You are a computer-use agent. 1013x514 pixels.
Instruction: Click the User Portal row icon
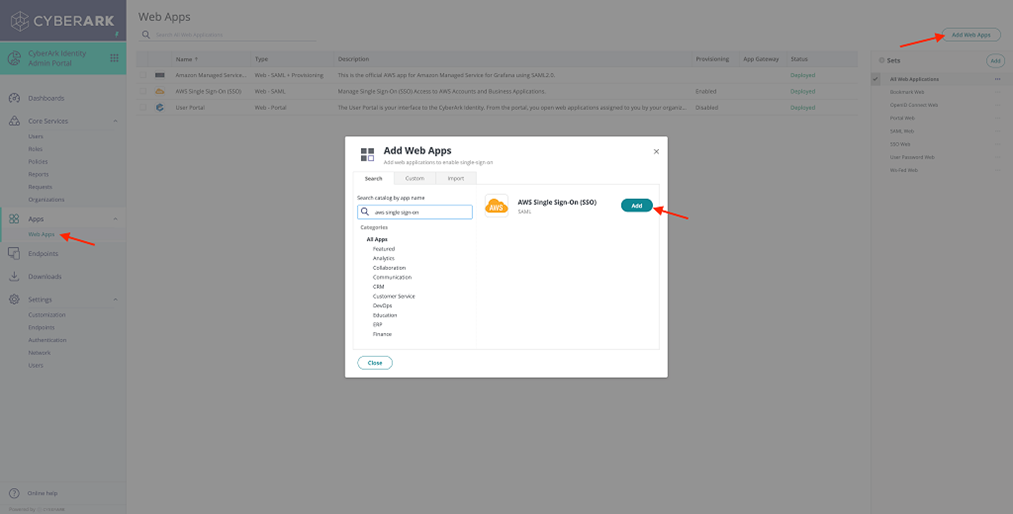[160, 107]
